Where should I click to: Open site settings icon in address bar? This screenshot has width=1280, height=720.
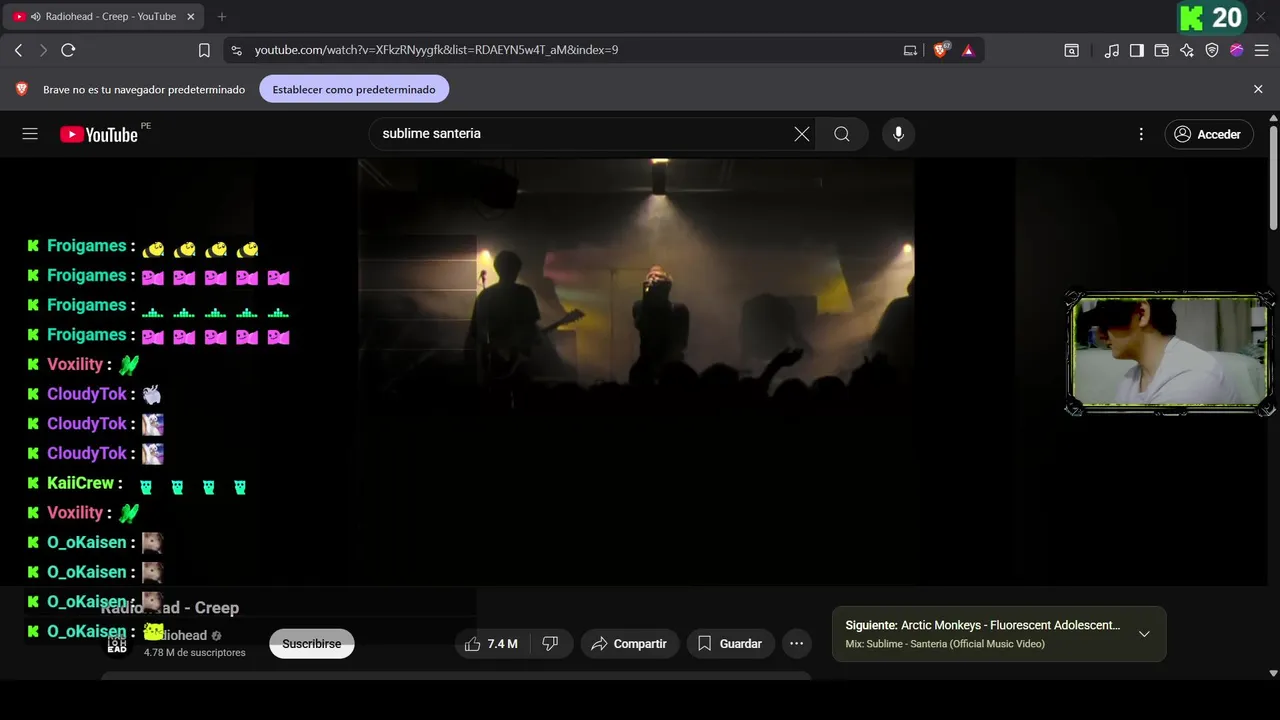click(x=236, y=50)
